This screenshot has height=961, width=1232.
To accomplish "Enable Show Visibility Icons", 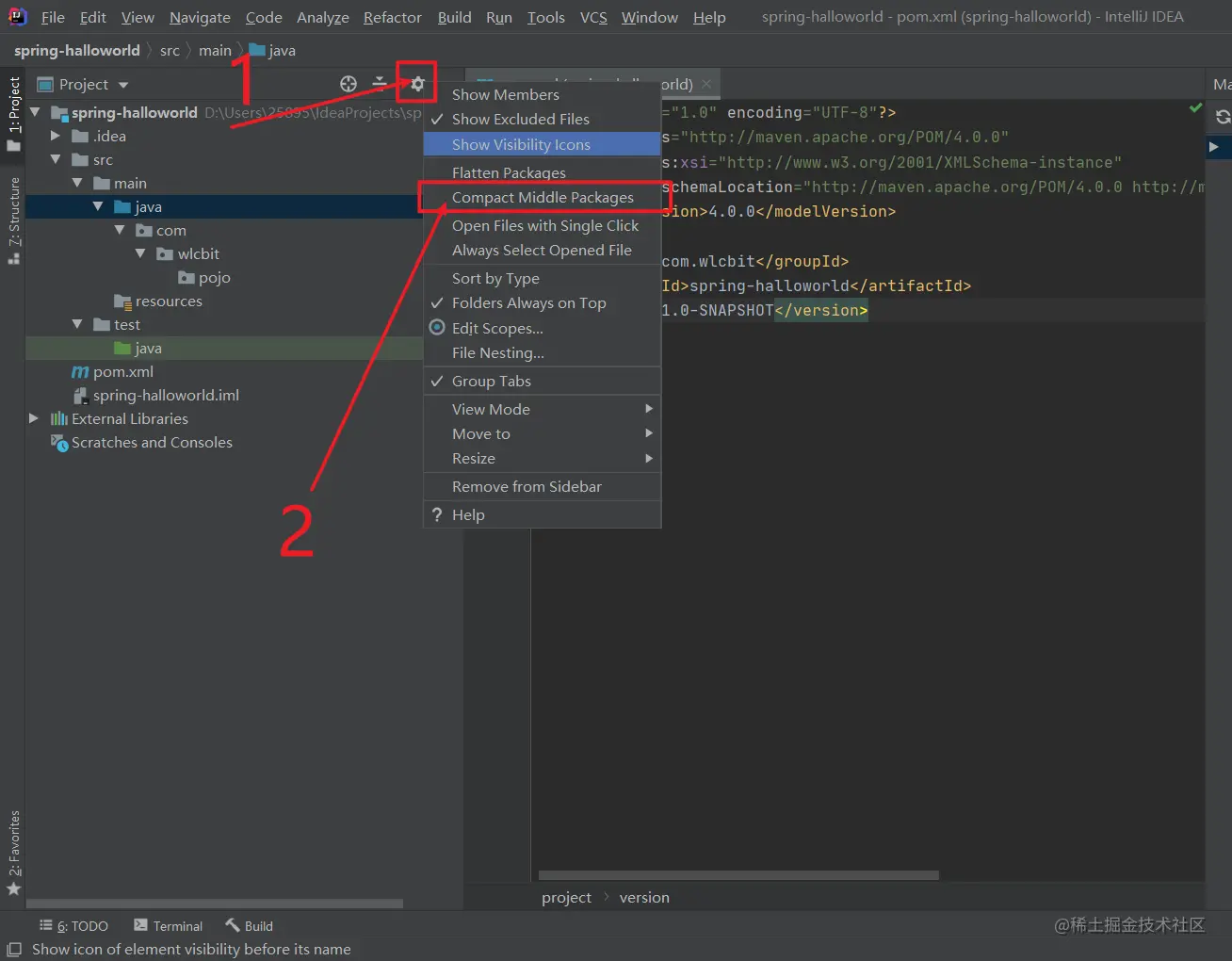I will click(x=542, y=144).
